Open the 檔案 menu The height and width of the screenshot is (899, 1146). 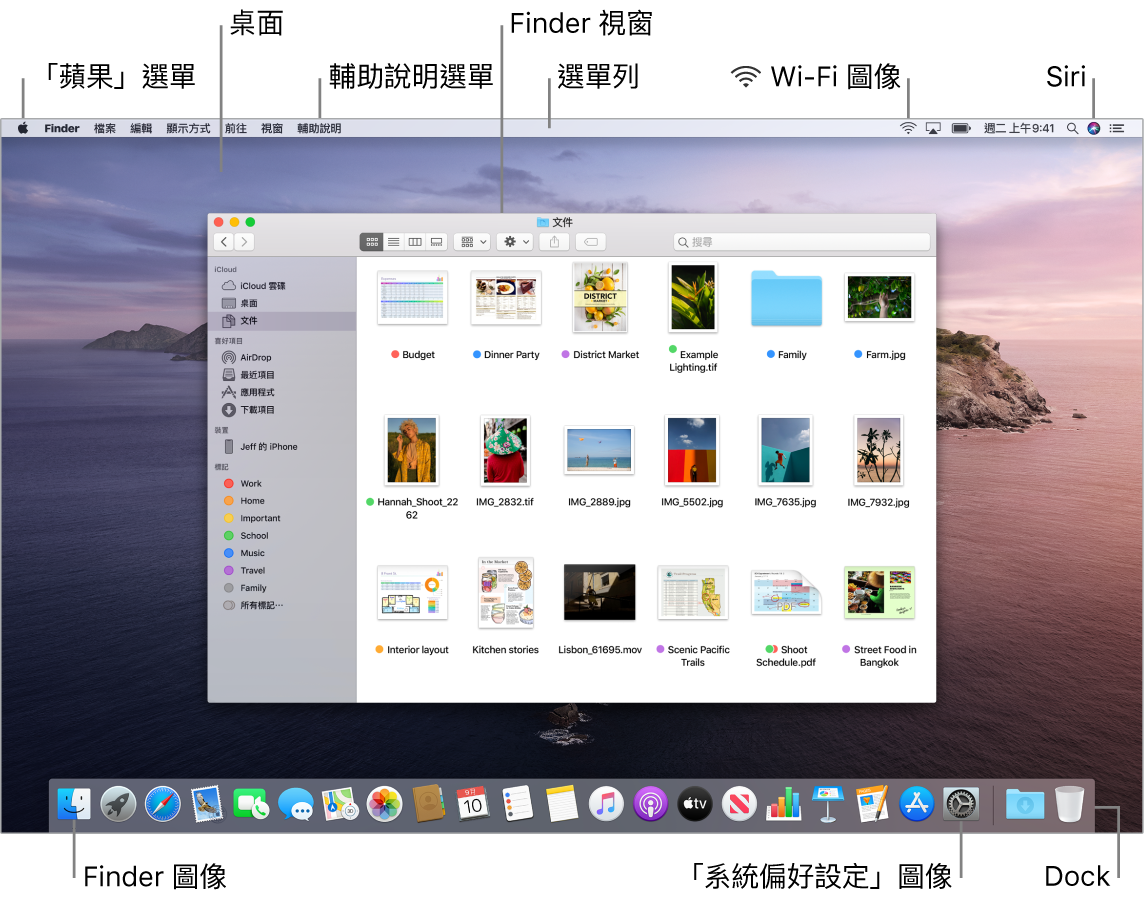coord(104,128)
